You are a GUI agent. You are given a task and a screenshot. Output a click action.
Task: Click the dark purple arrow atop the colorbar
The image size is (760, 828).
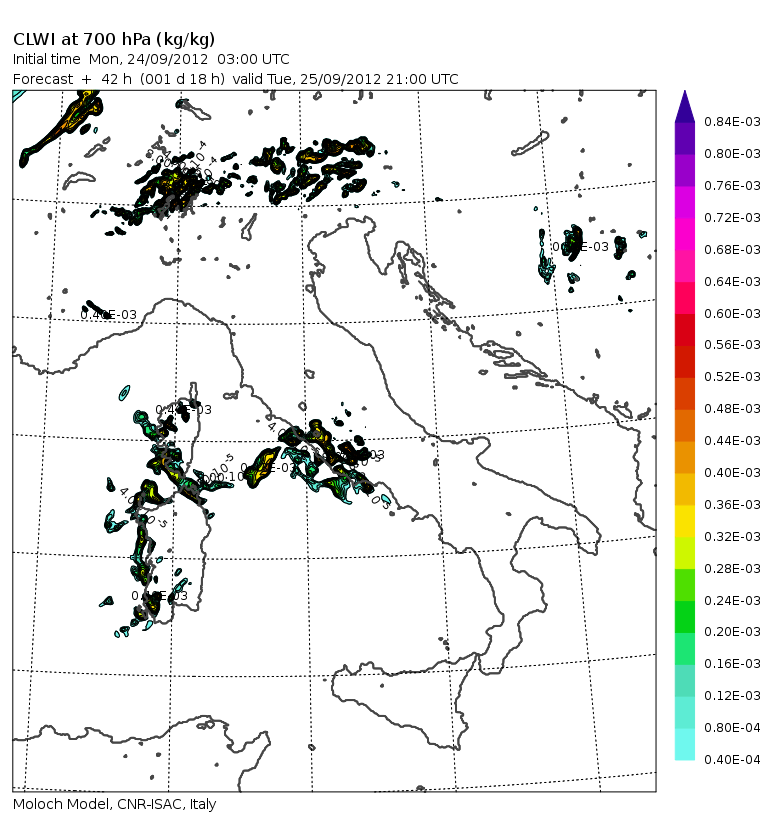[684, 107]
